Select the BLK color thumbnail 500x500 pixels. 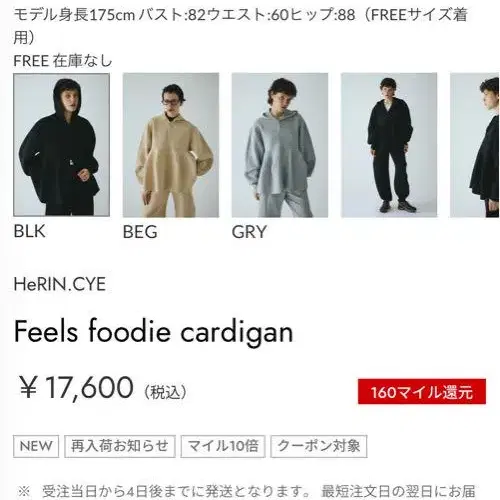click(x=61, y=145)
